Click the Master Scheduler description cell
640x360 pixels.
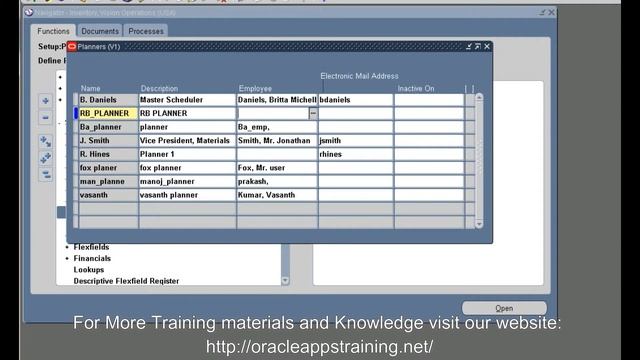pyautogui.click(x=187, y=100)
